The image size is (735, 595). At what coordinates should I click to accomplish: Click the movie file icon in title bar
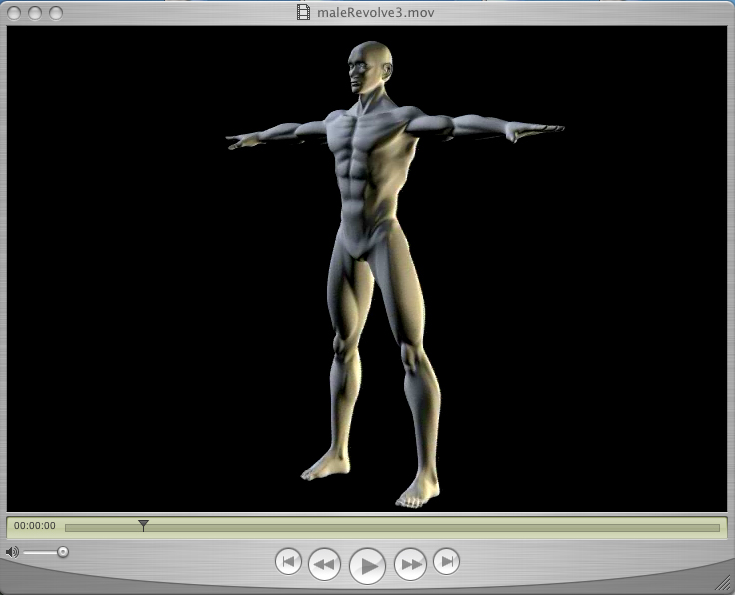304,12
